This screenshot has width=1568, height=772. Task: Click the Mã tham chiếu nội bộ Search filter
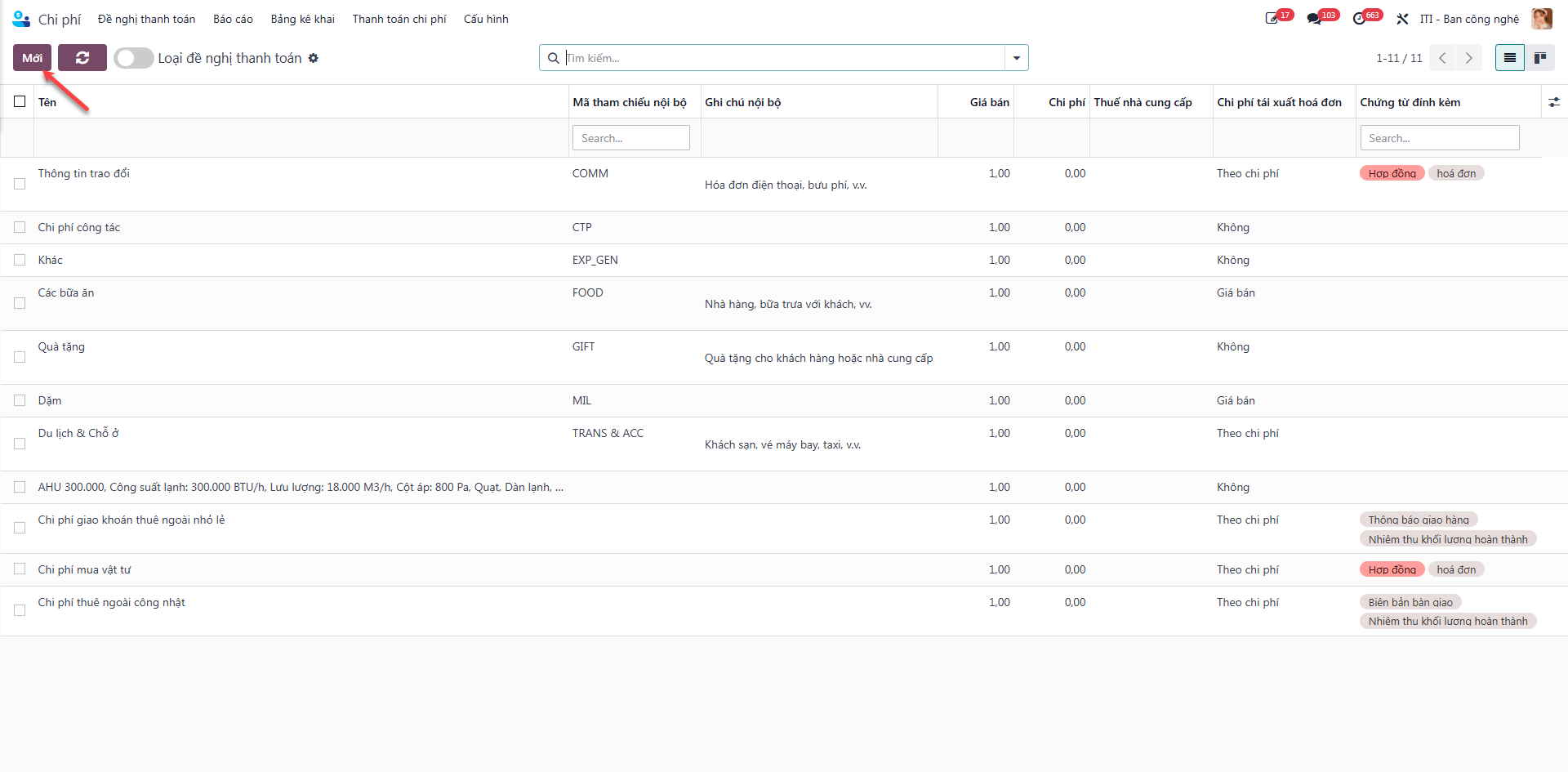(631, 138)
